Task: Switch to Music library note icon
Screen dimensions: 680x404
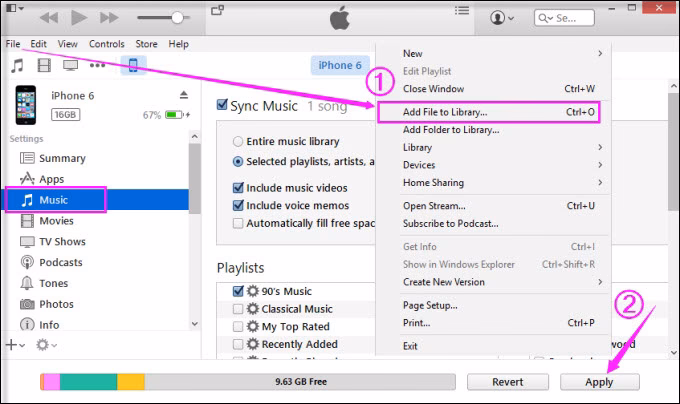Action: tap(17, 65)
